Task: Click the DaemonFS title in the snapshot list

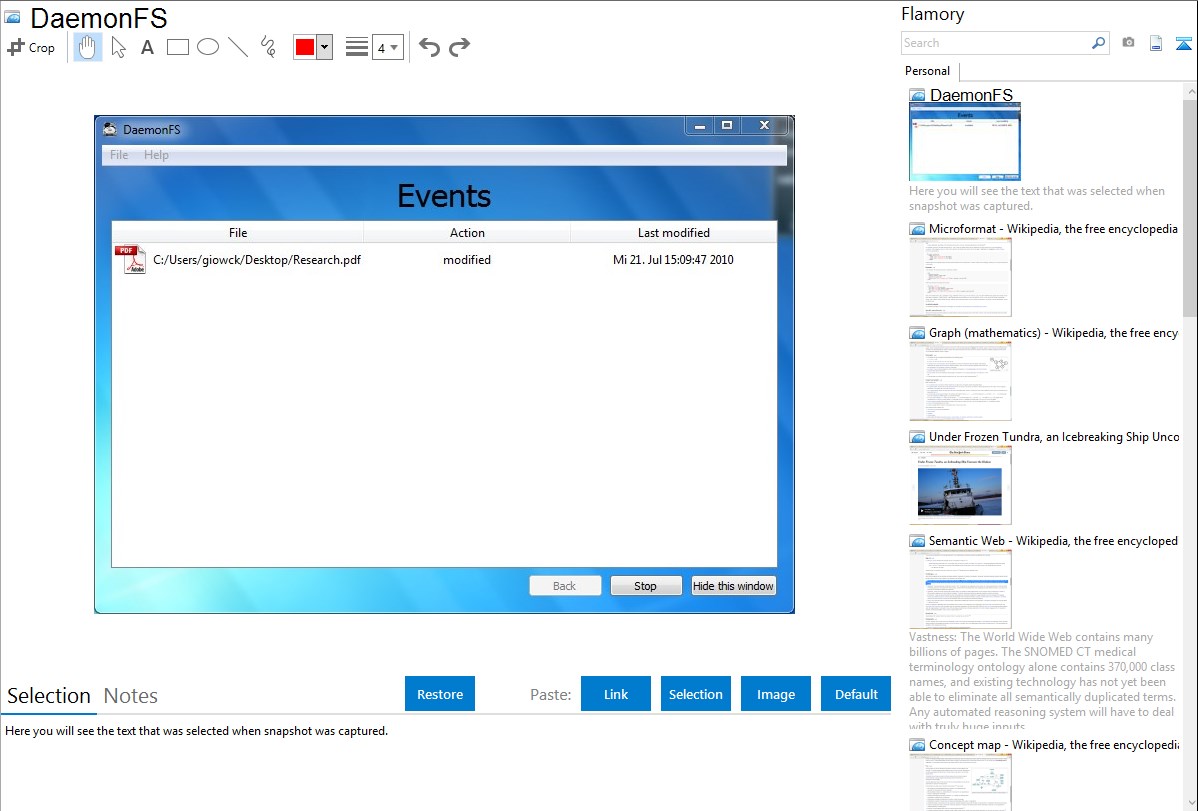Action: pos(971,95)
